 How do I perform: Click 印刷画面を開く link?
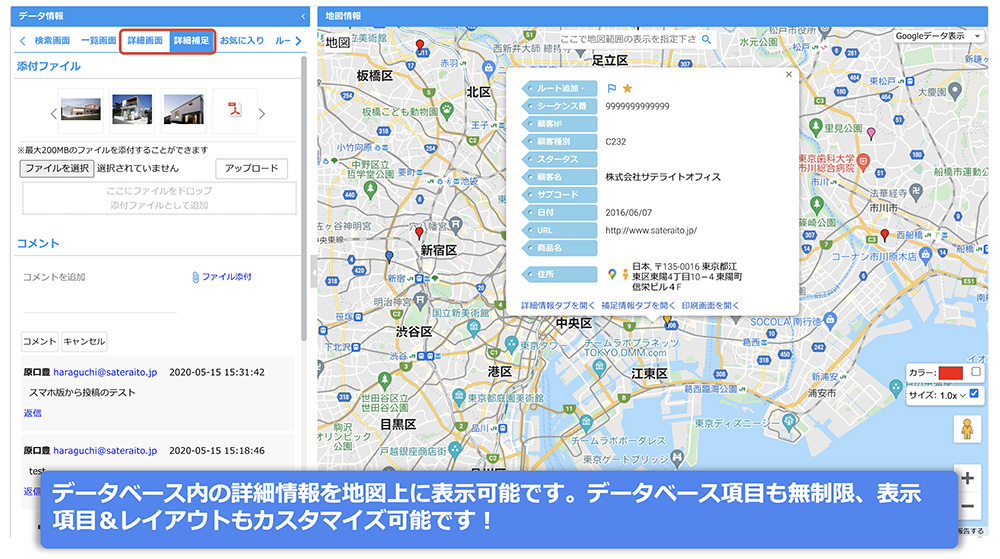[x=710, y=306]
